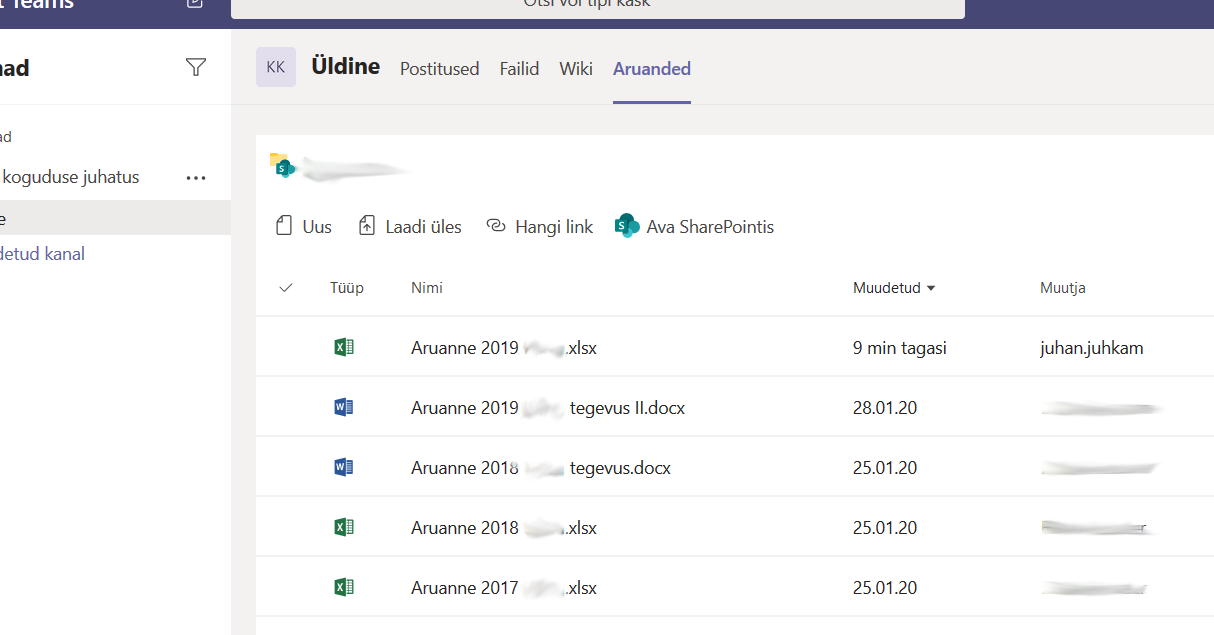Click Ava SharePointis button

tap(695, 227)
